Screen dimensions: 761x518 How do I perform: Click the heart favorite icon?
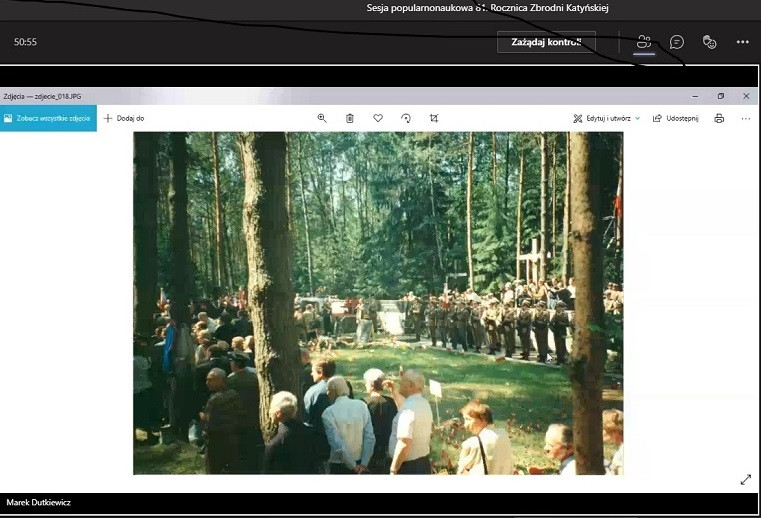tap(378, 118)
